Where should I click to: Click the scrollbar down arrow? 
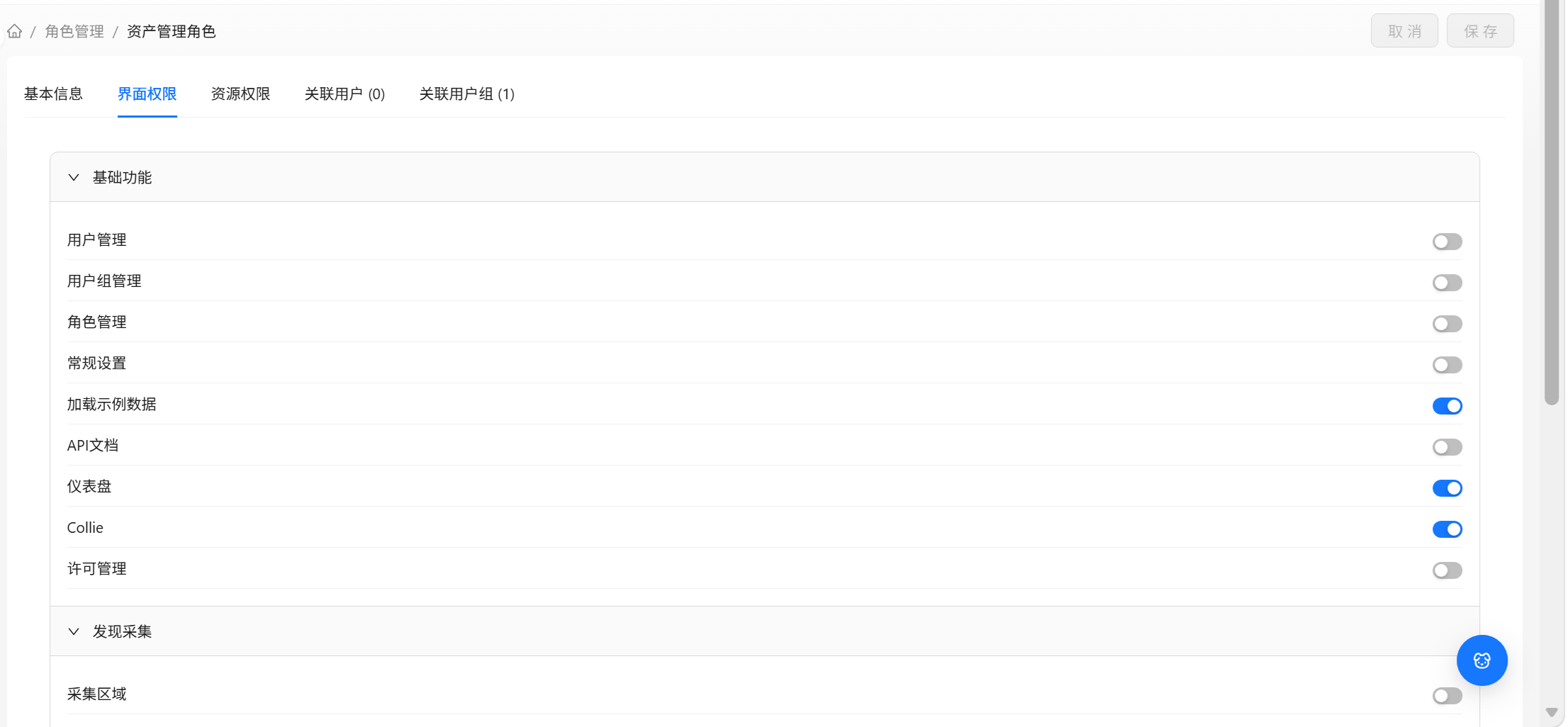(1551, 712)
